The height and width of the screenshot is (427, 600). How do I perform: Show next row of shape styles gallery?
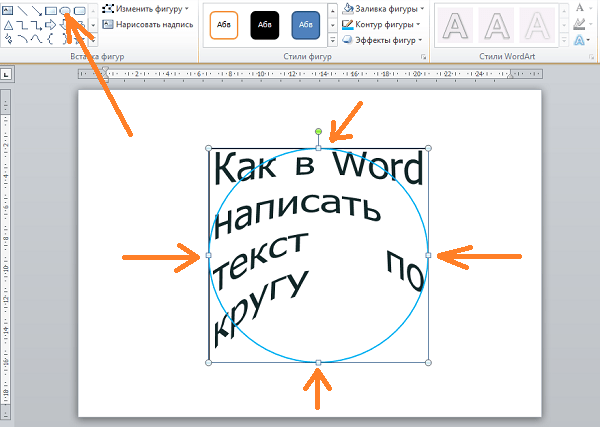[x=333, y=25]
